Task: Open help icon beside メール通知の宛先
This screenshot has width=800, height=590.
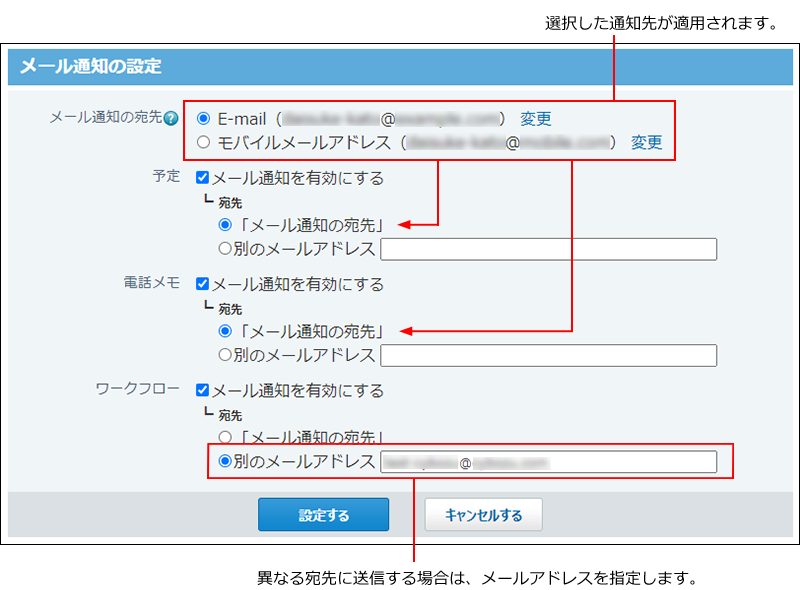Action: click(x=171, y=118)
